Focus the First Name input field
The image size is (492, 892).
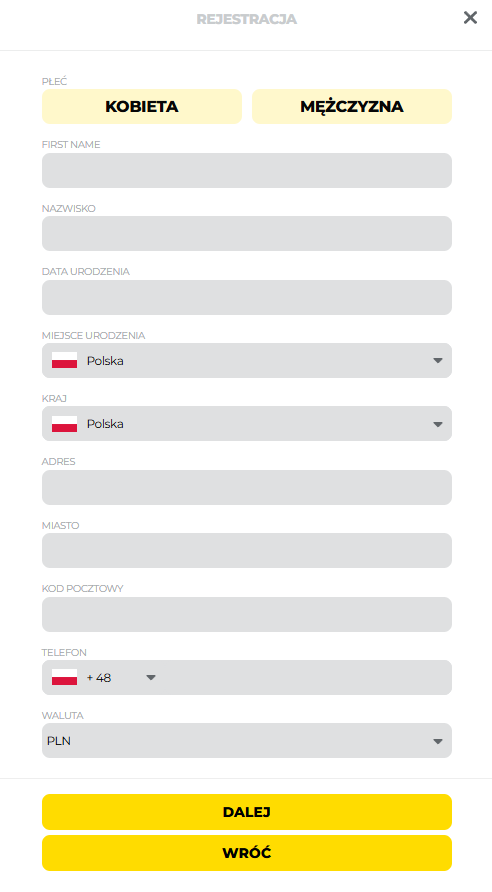point(247,170)
